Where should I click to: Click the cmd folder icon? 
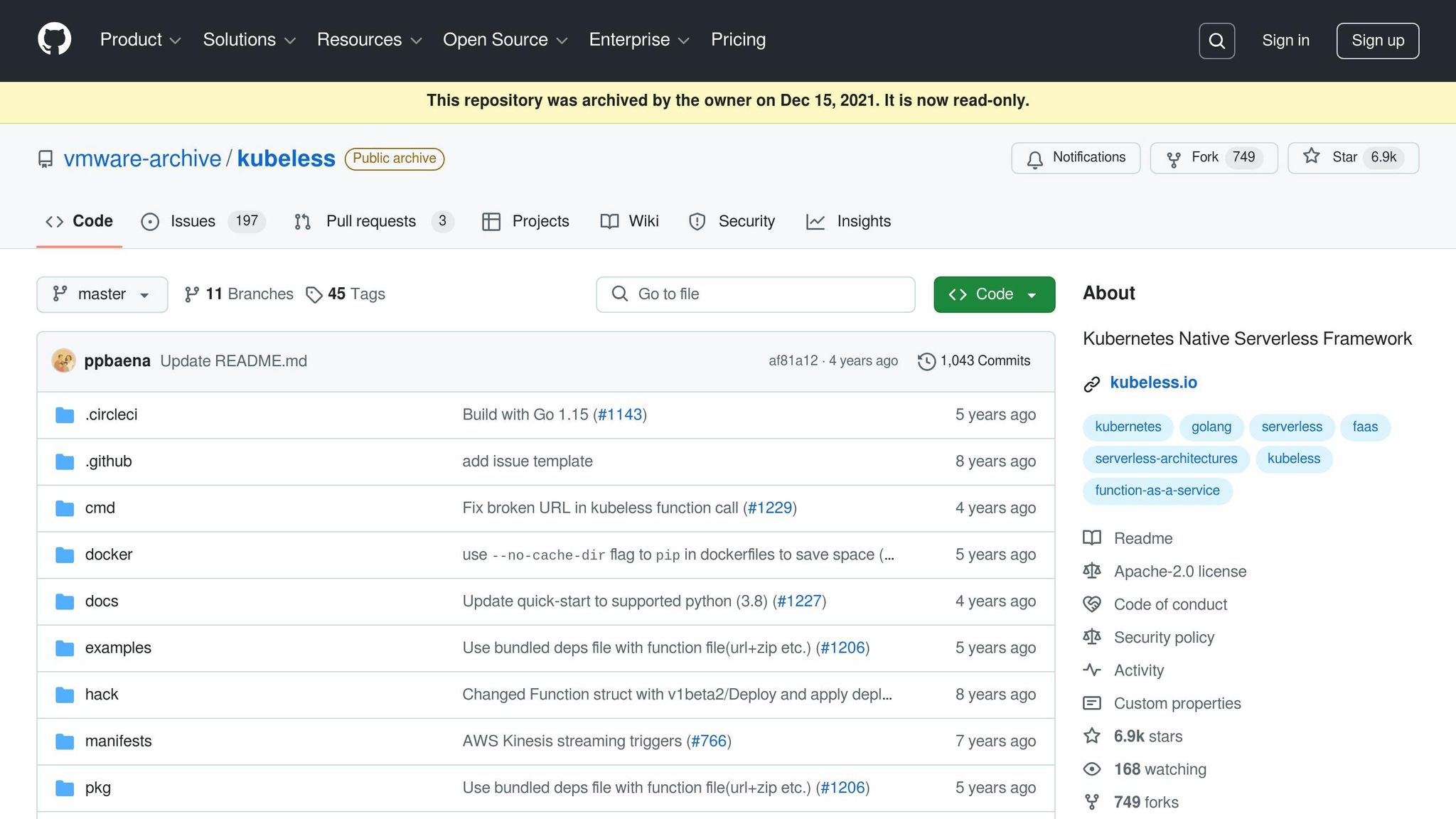point(65,508)
